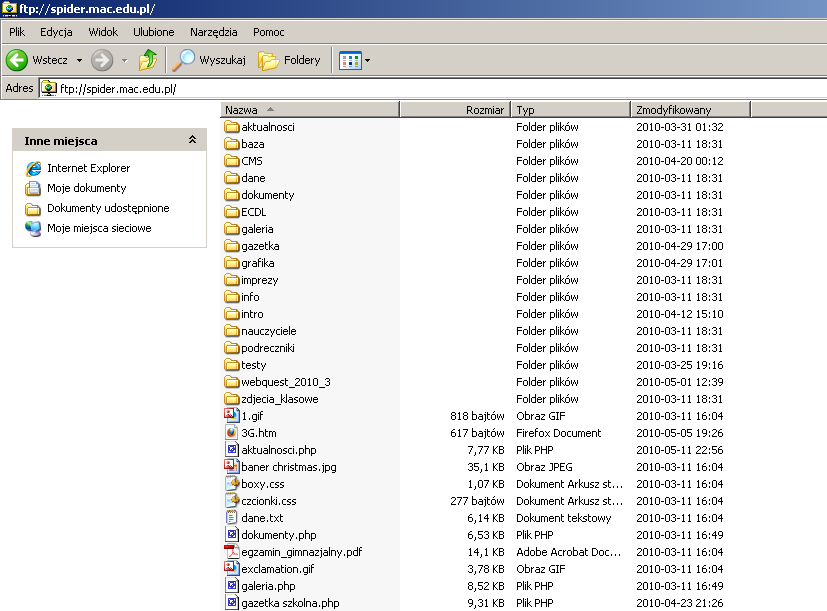
Task: Open the Pomoc menu
Action: (268, 32)
